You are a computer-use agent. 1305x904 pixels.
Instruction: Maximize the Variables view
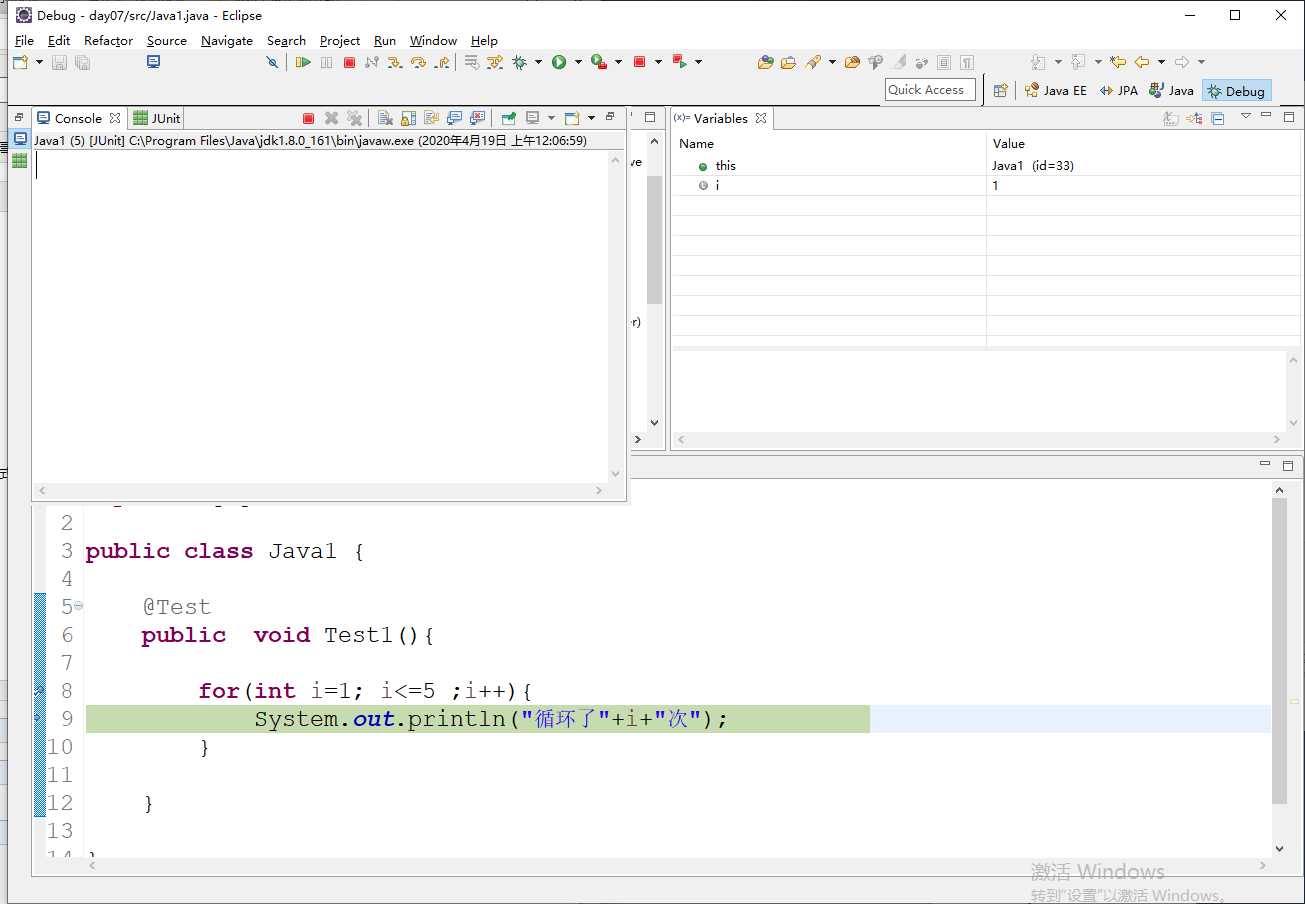coord(1288,117)
